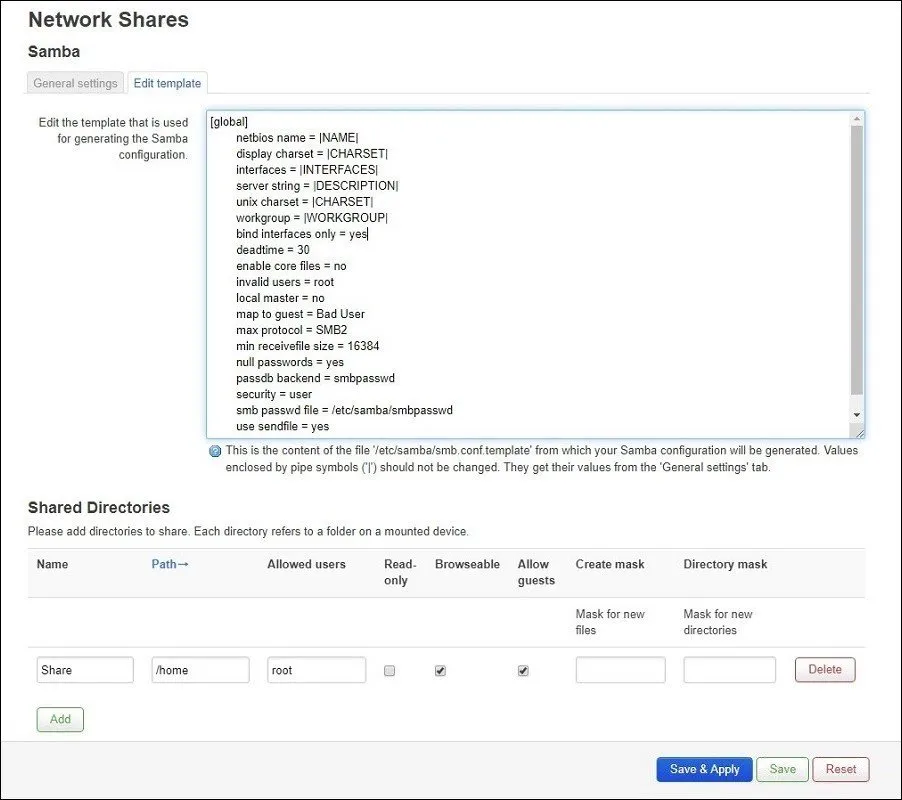902x800 pixels.
Task: Add a new shared directory
Action: coord(60,719)
